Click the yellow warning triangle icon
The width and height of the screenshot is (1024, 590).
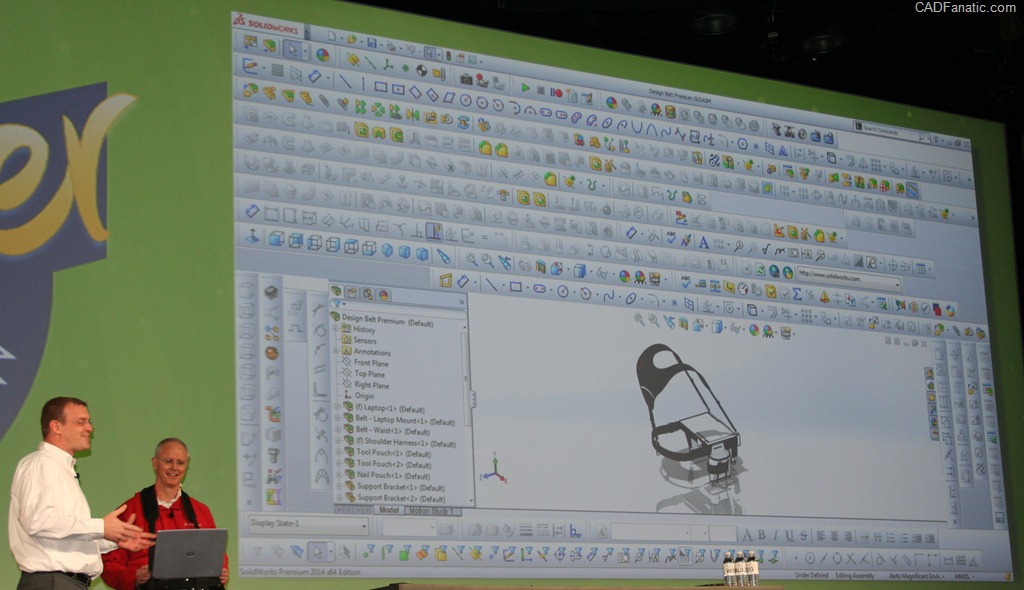824,297
